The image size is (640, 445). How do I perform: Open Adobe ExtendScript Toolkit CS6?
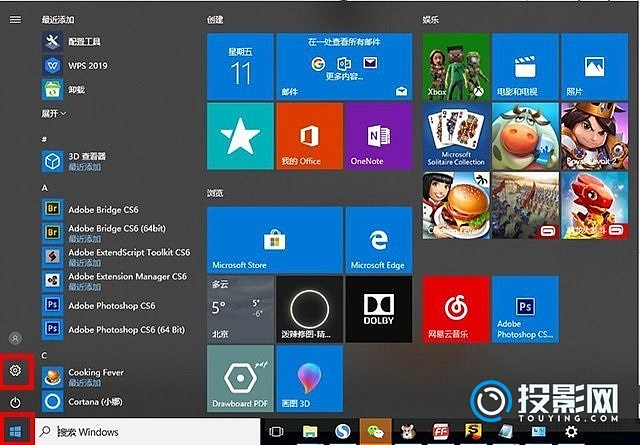pos(116,257)
